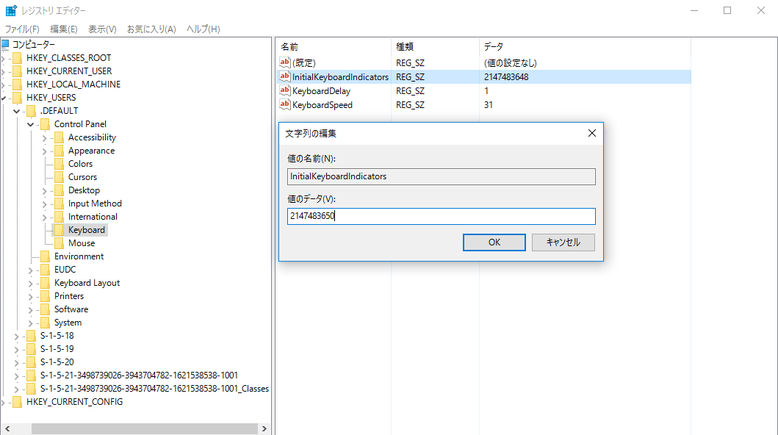Expand the Desktop key
Viewport: 778px width, 435px height.
45,191
